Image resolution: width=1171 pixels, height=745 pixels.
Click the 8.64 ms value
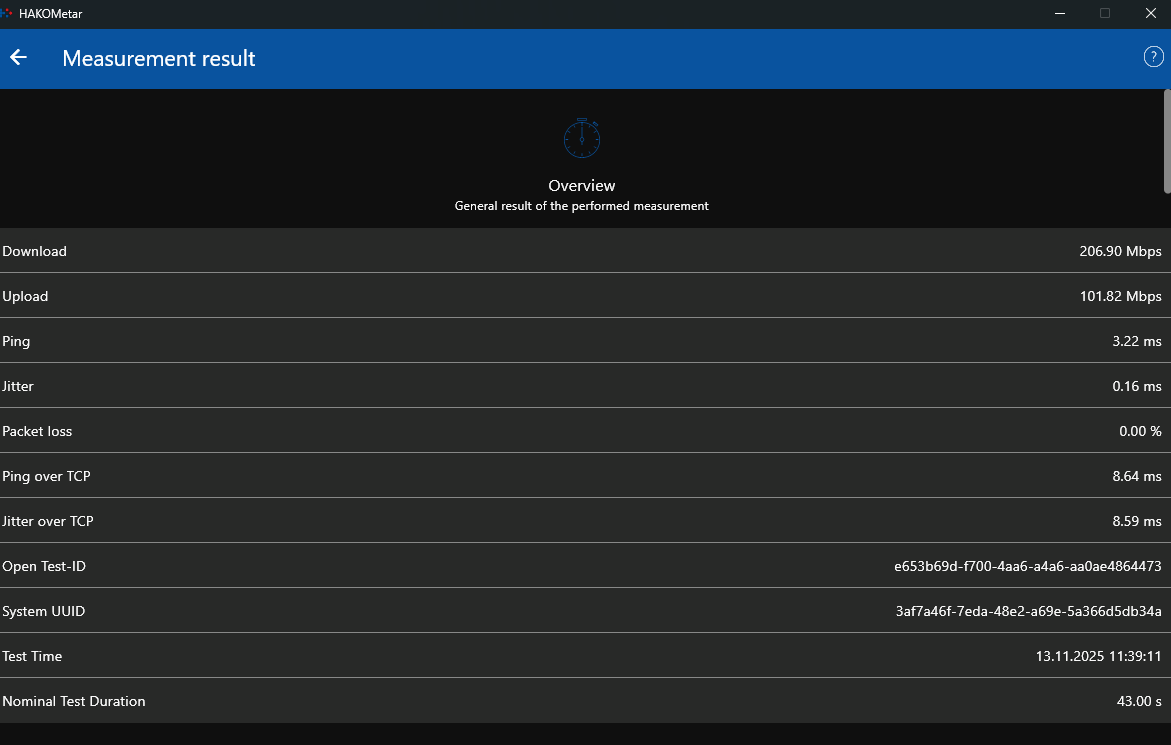1137,476
